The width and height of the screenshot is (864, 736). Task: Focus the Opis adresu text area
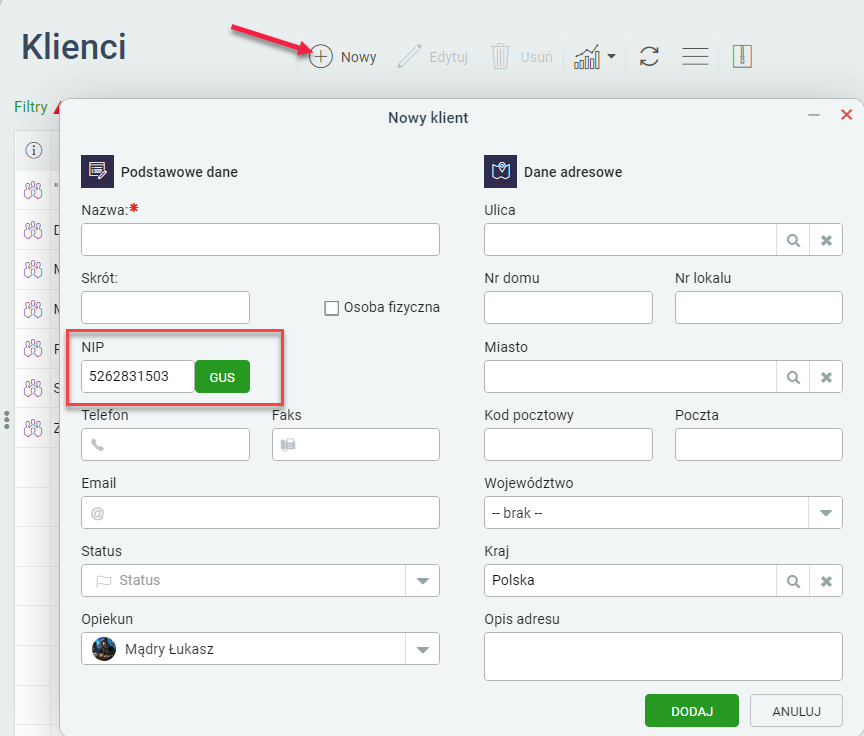663,657
